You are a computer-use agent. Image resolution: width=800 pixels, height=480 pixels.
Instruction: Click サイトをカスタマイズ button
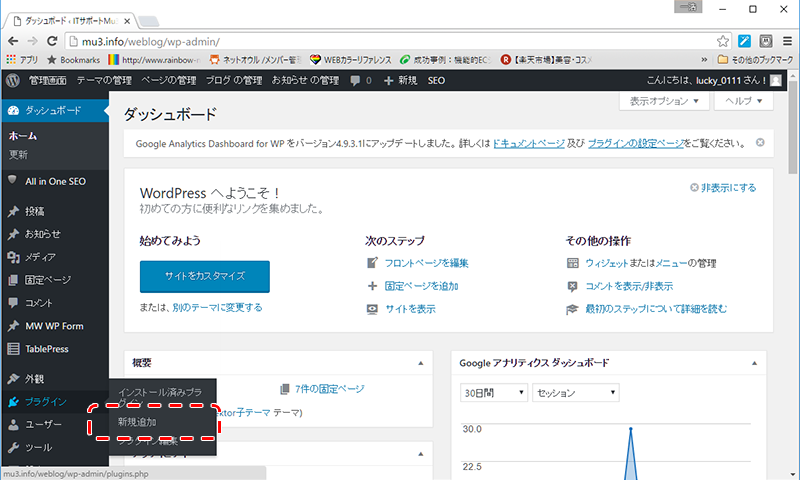coord(205,276)
